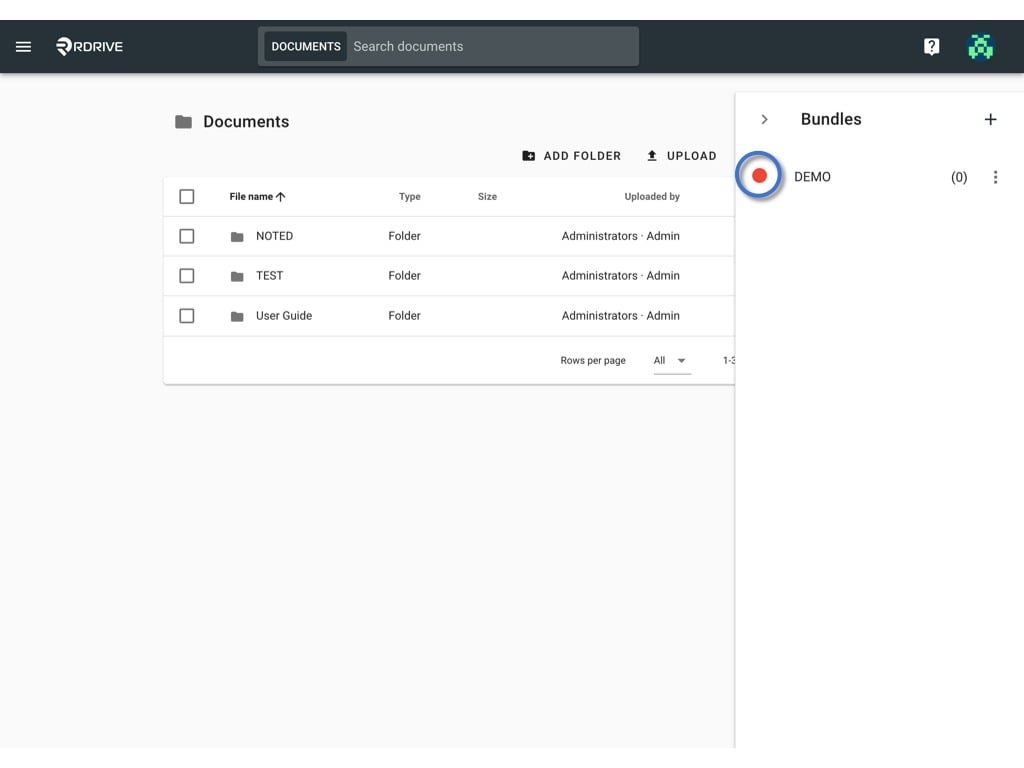This screenshot has width=1024, height=768.
Task: Click the Documents page heading
Action: click(x=246, y=121)
